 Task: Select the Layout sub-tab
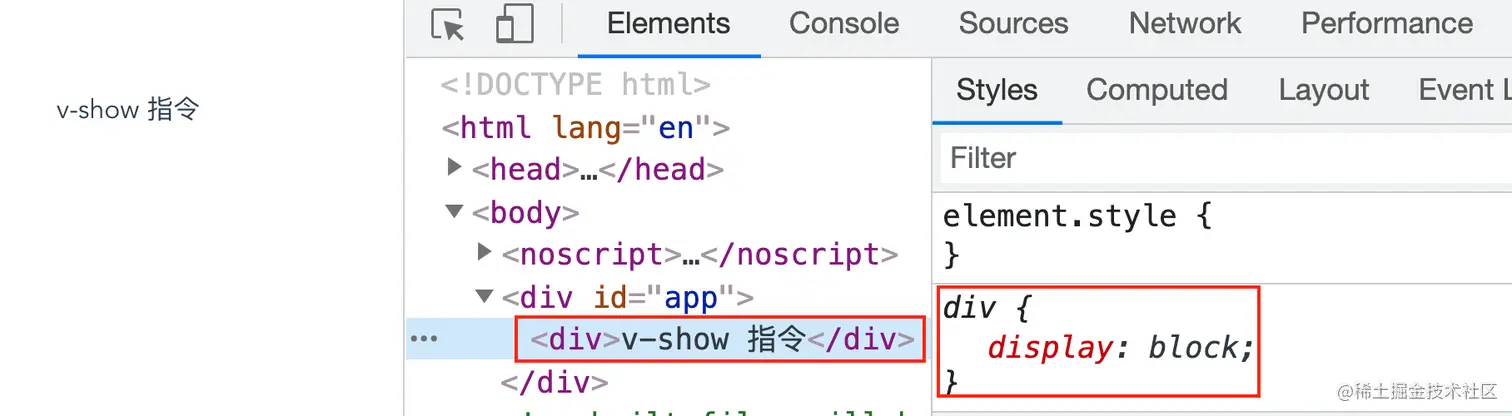point(1324,90)
